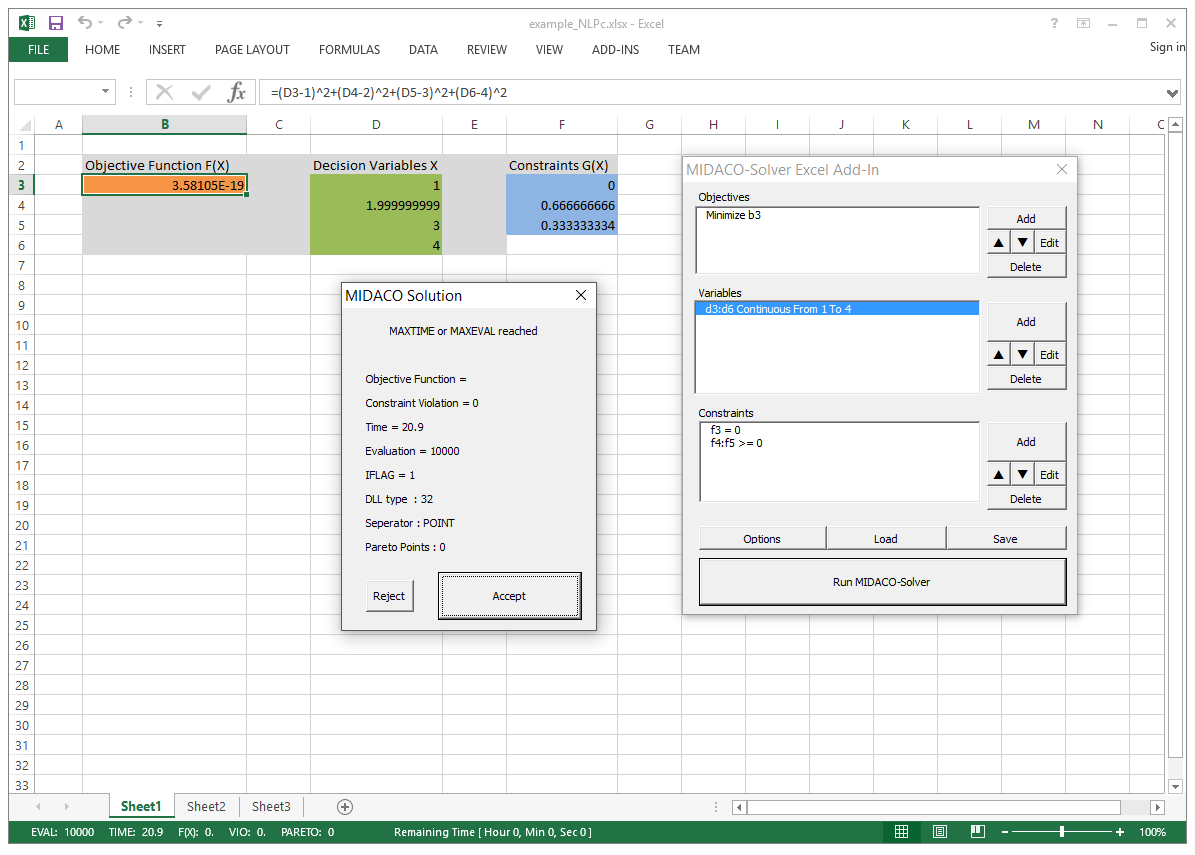The image size is (1195, 855).
Task: Click the zoom out minus icon
Action: click(x=1005, y=833)
